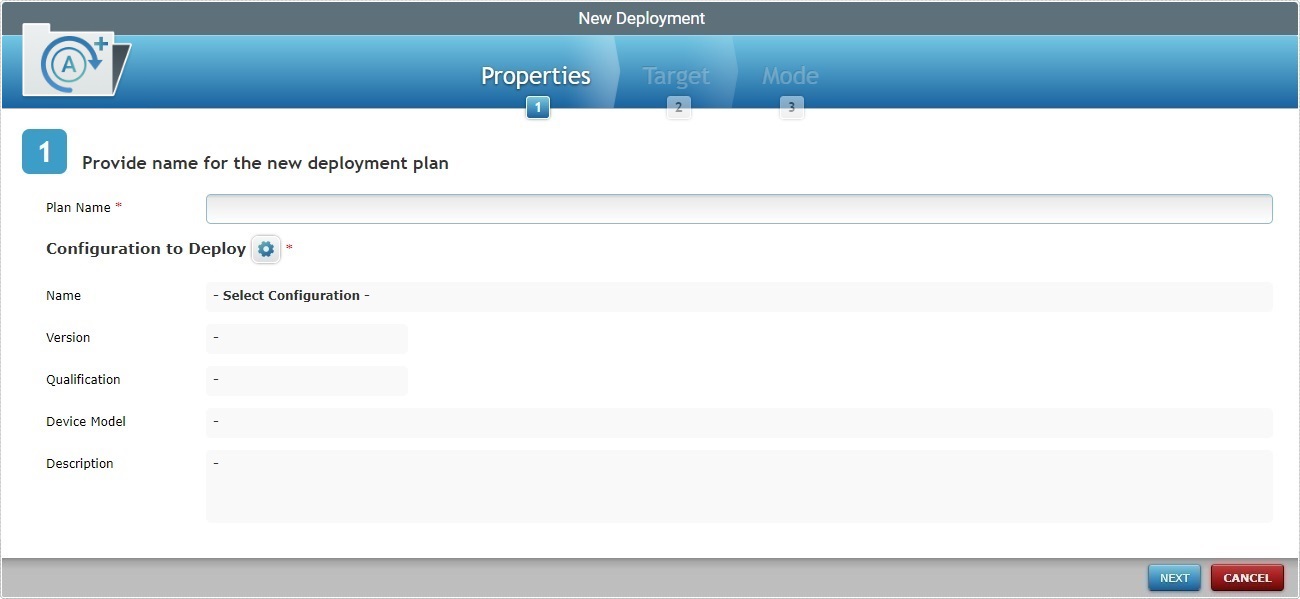Select the Properties step header
This screenshot has width=1300, height=599.
tap(535, 75)
